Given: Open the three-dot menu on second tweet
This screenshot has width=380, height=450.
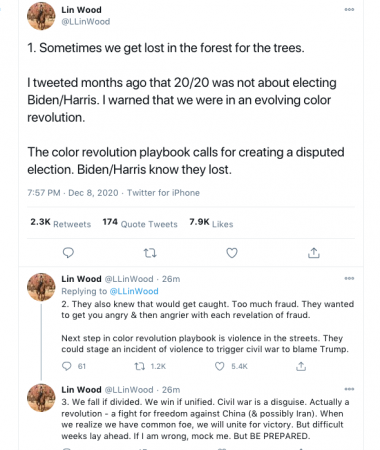Looking at the screenshot, I should (349, 278).
